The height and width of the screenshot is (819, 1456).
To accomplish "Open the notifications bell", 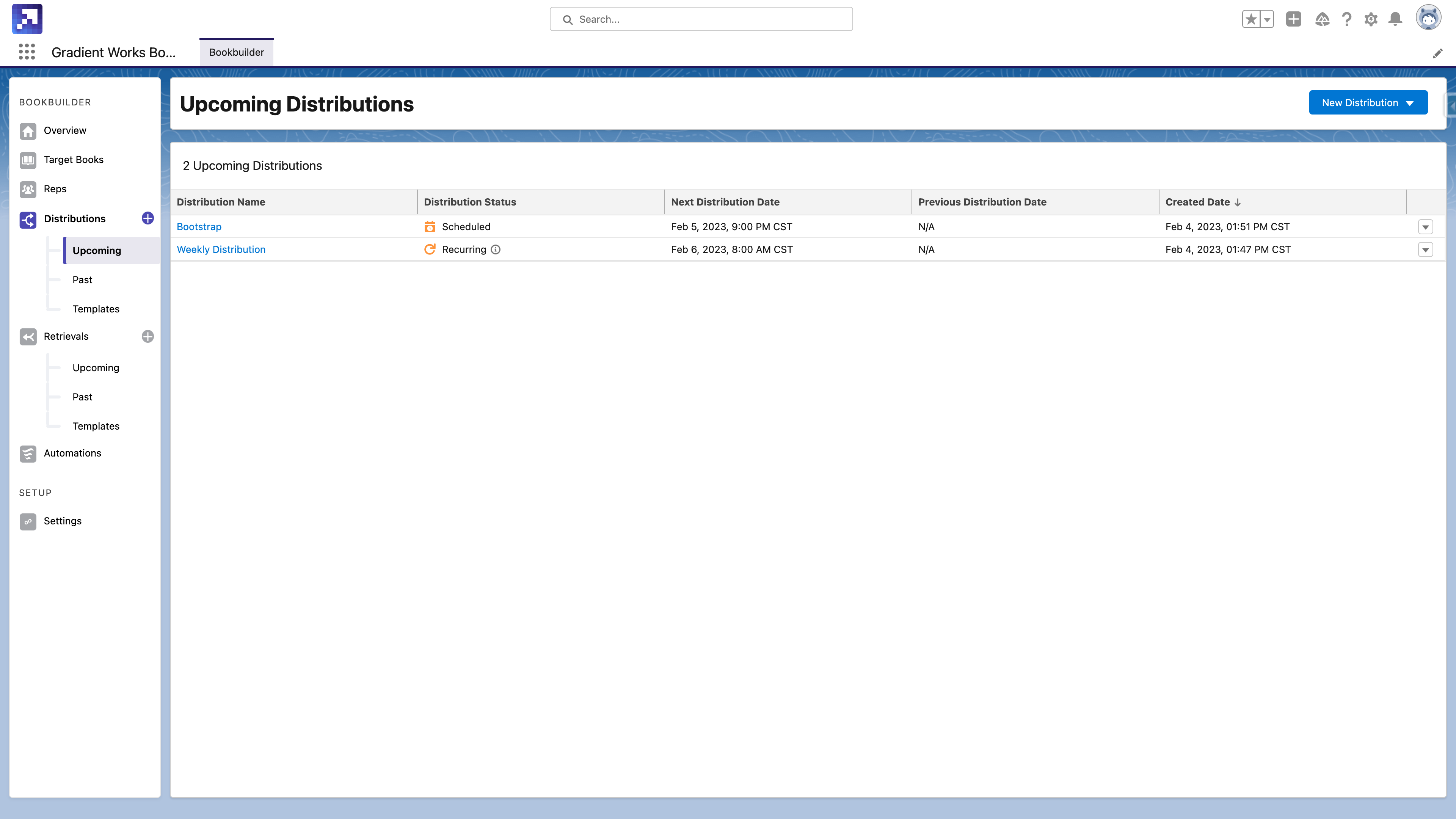I will click(1395, 19).
